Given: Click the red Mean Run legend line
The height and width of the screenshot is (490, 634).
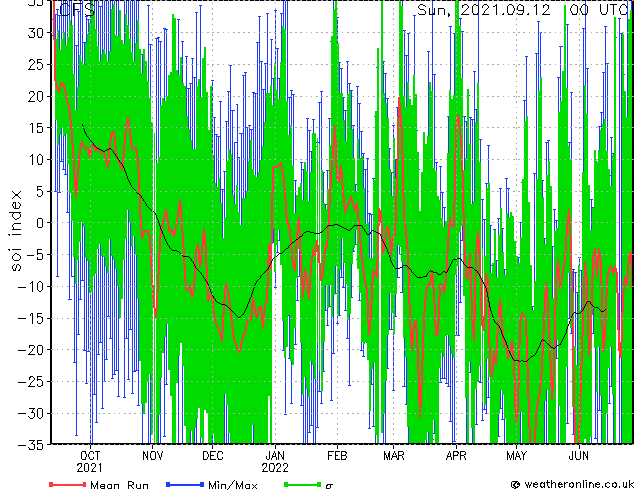Looking at the screenshot, I should point(68,484).
